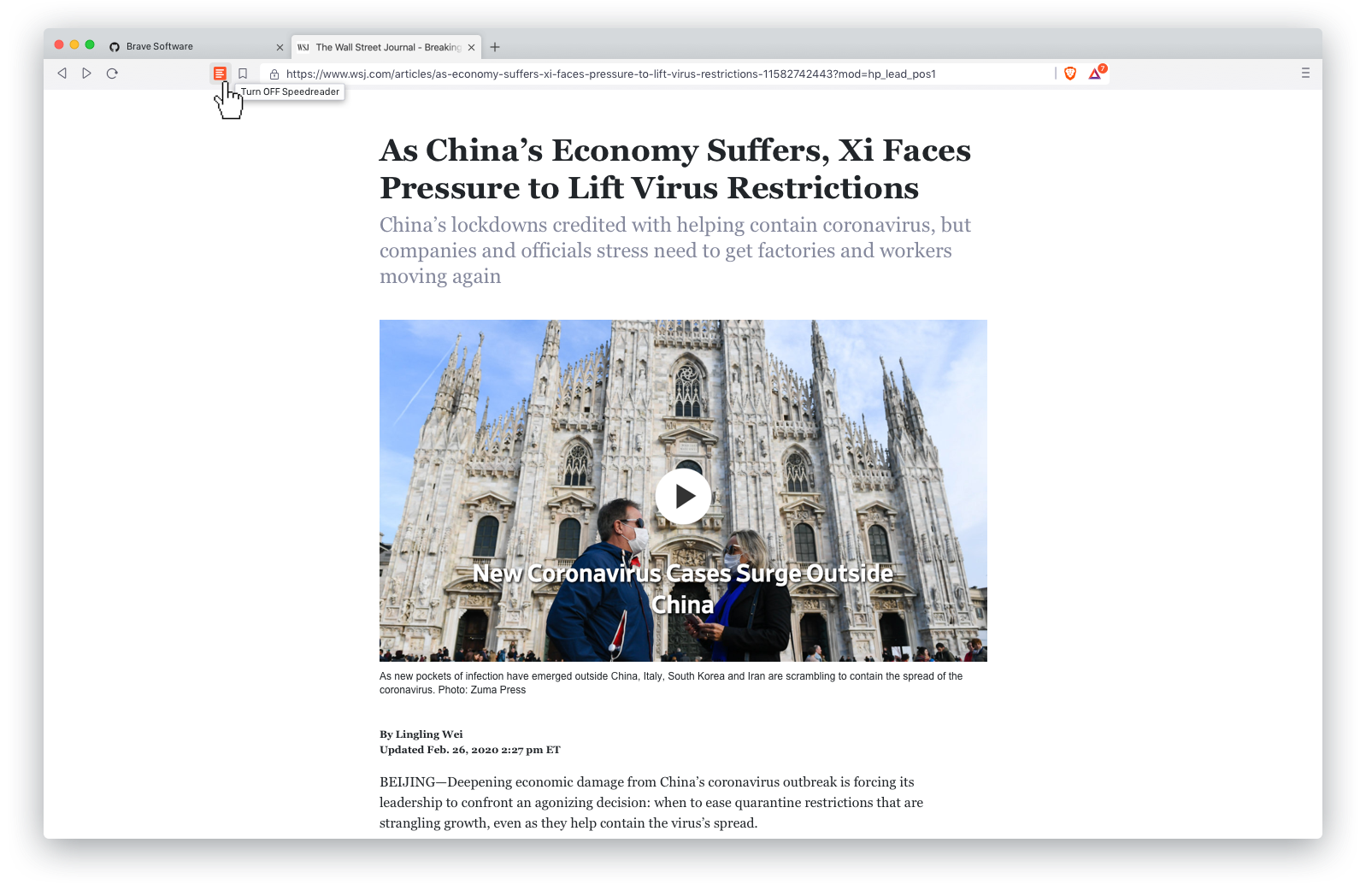
Task: Reload the current page
Action: (112, 74)
